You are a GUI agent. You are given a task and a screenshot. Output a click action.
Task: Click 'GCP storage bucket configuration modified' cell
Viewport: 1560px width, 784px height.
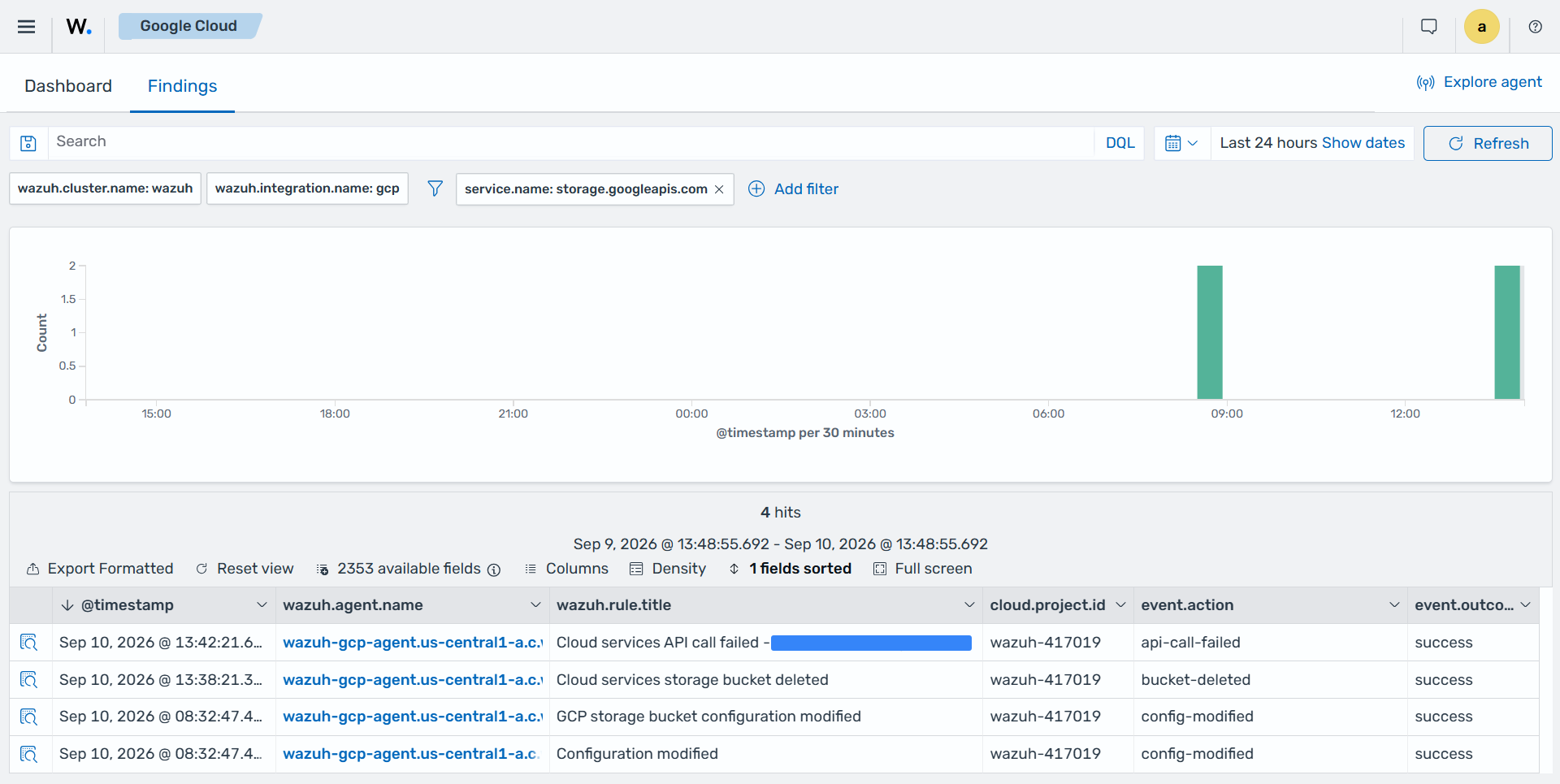[766, 717]
